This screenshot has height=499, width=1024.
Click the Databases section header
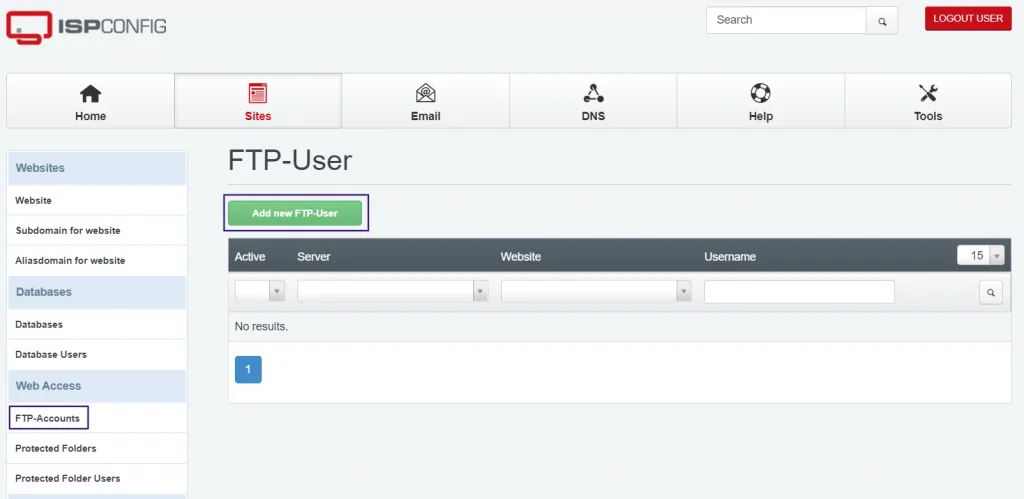pos(97,292)
